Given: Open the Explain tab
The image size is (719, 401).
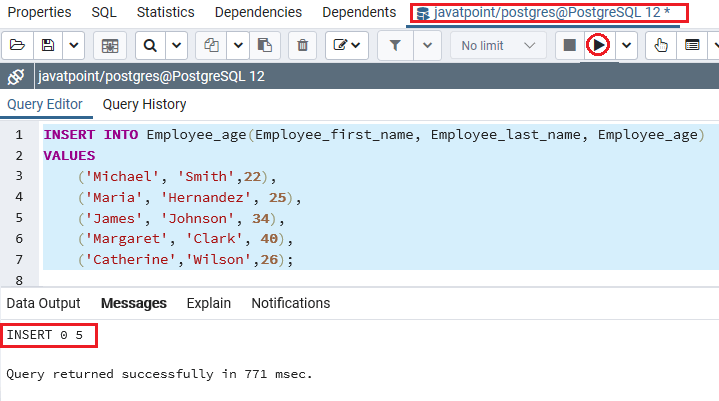Looking at the screenshot, I should point(209,303).
